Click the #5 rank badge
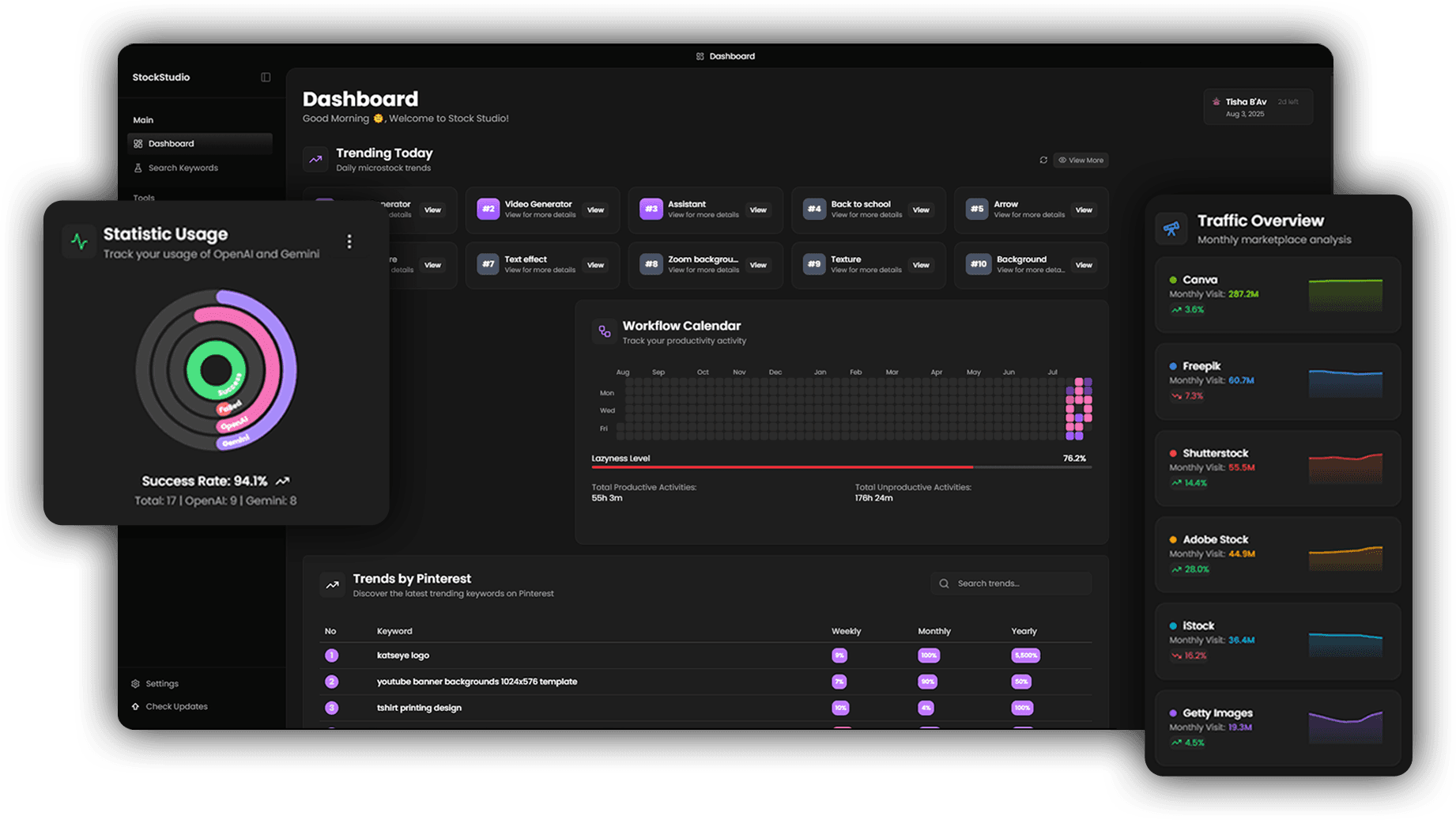 [x=977, y=210]
